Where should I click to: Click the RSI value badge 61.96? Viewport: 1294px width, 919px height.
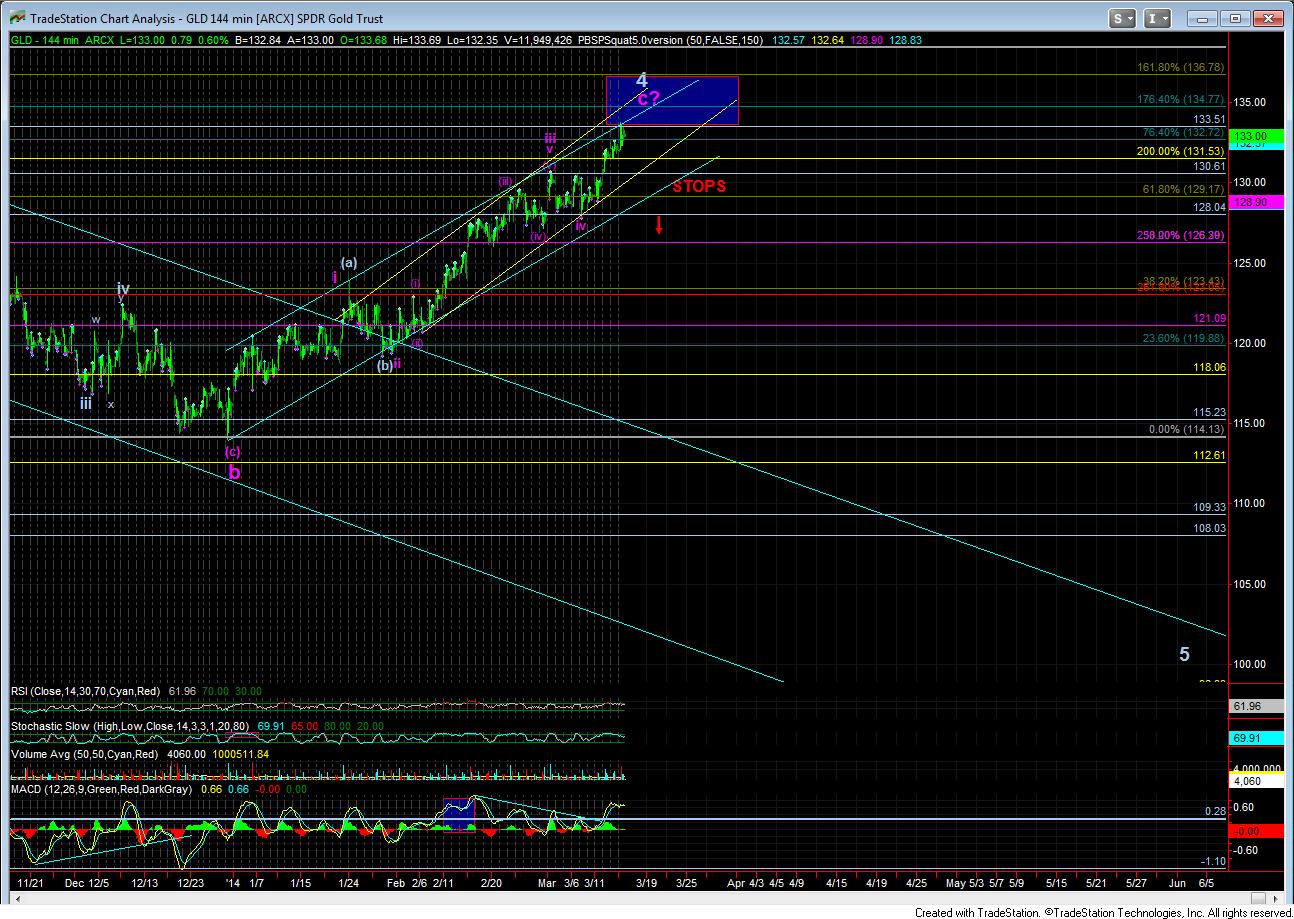(1255, 707)
